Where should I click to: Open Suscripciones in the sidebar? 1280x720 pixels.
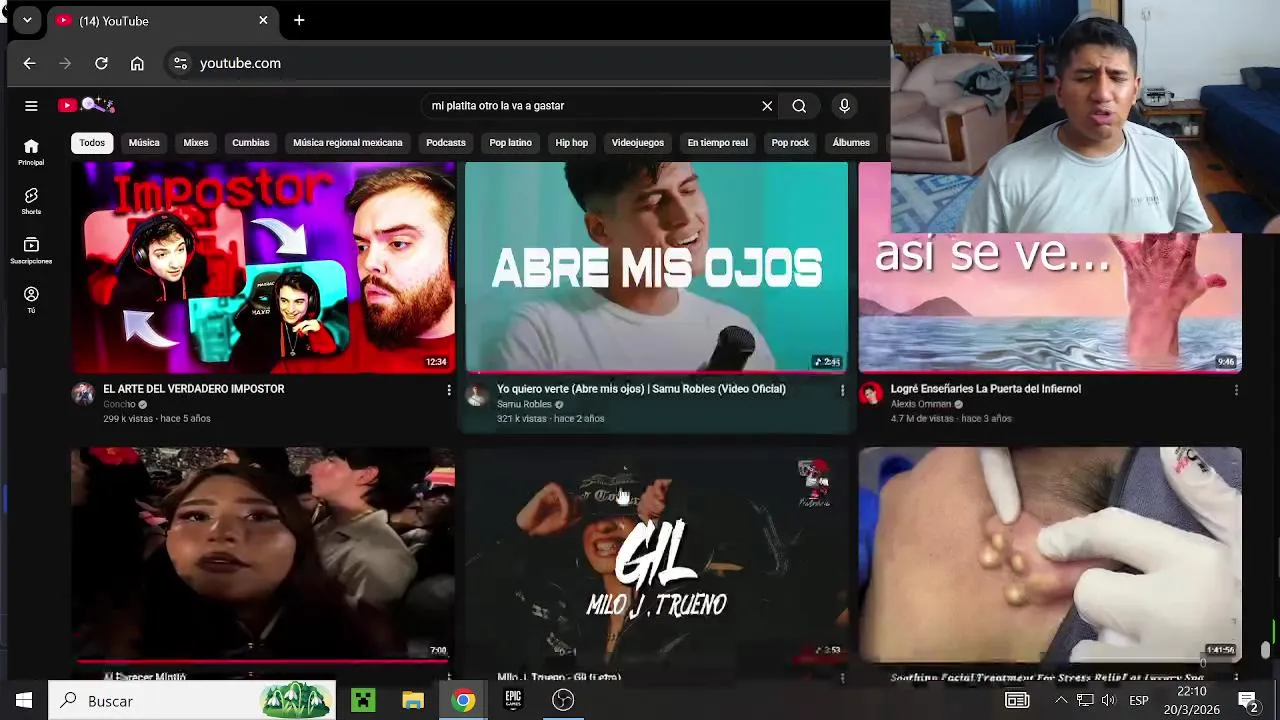[x=31, y=251]
